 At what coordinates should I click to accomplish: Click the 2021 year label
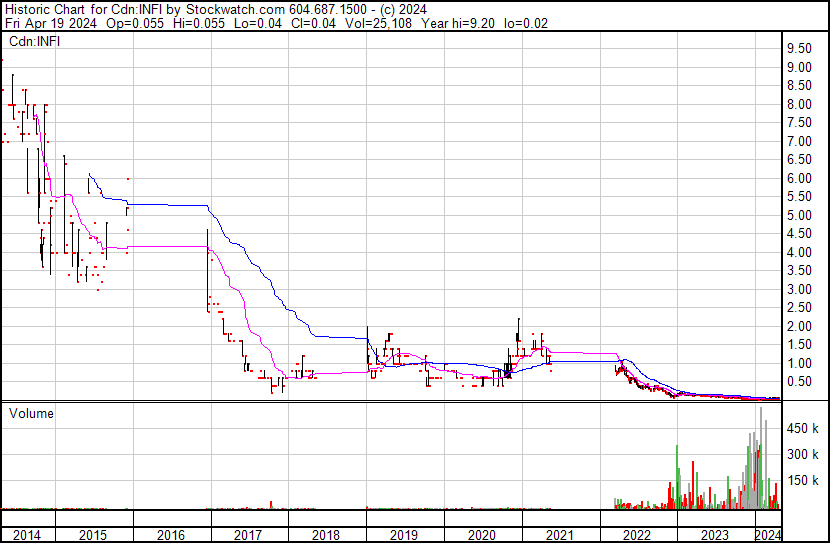(x=560, y=535)
